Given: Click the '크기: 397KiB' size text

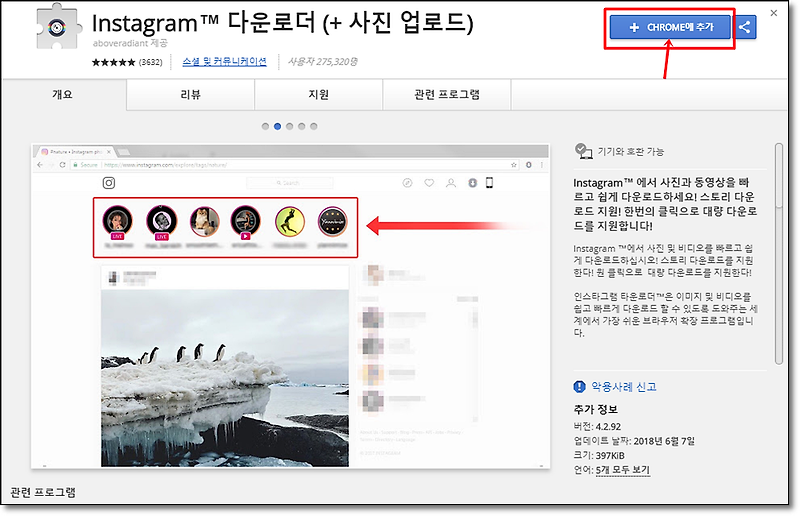Looking at the screenshot, I should click(x=599, y=455).
